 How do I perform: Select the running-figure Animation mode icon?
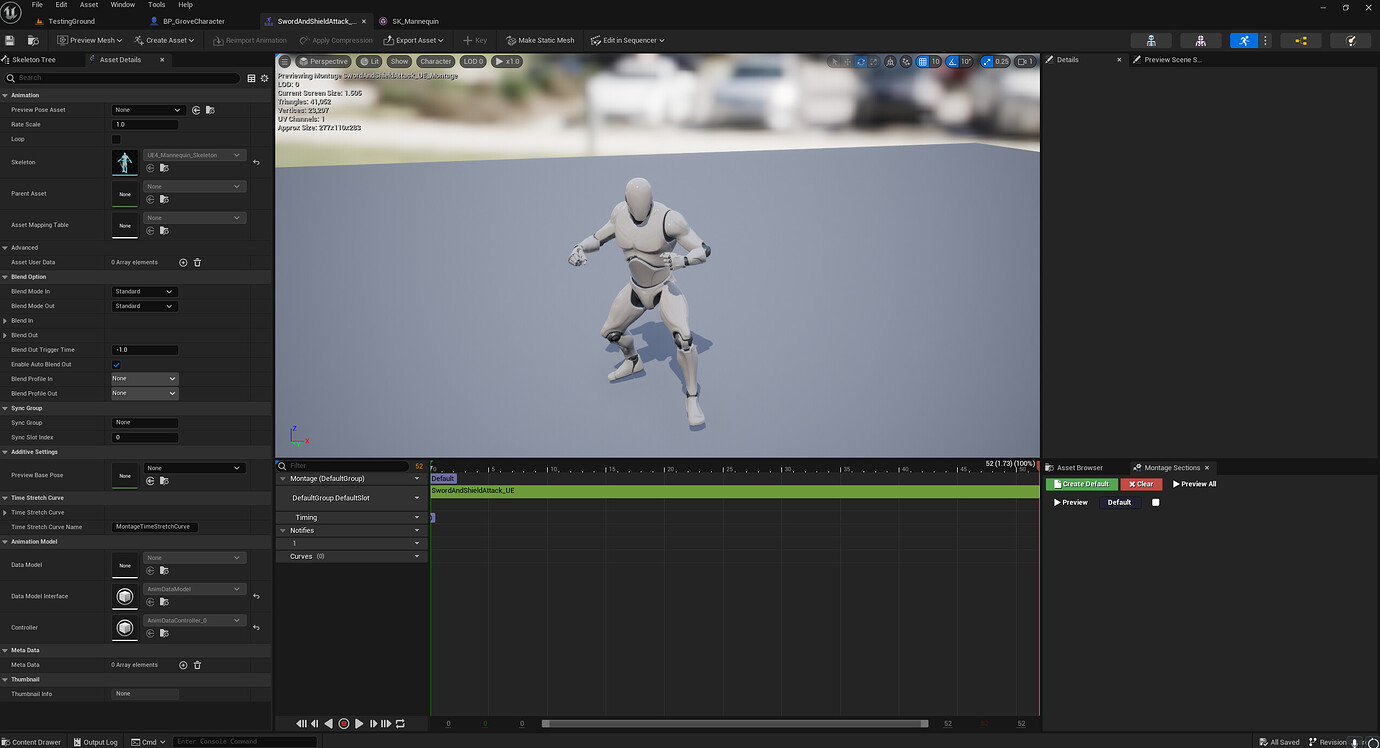pyautogui.click(x=1244, y=40)
